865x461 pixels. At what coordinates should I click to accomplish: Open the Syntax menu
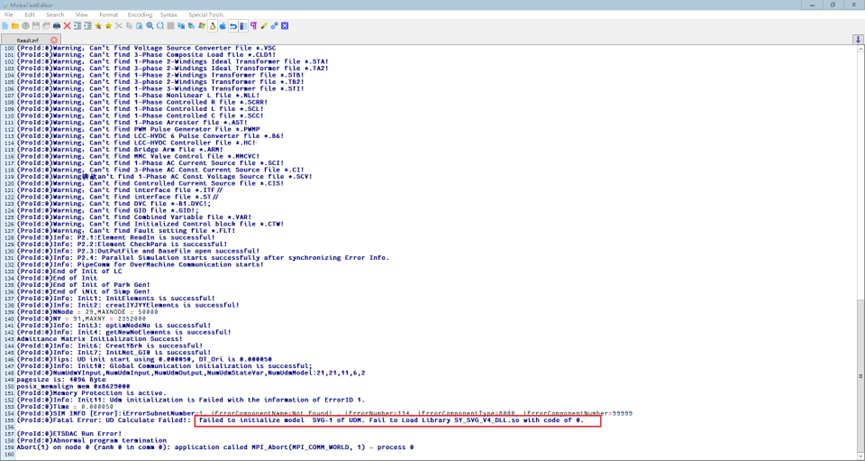click(x=169, y=15)
